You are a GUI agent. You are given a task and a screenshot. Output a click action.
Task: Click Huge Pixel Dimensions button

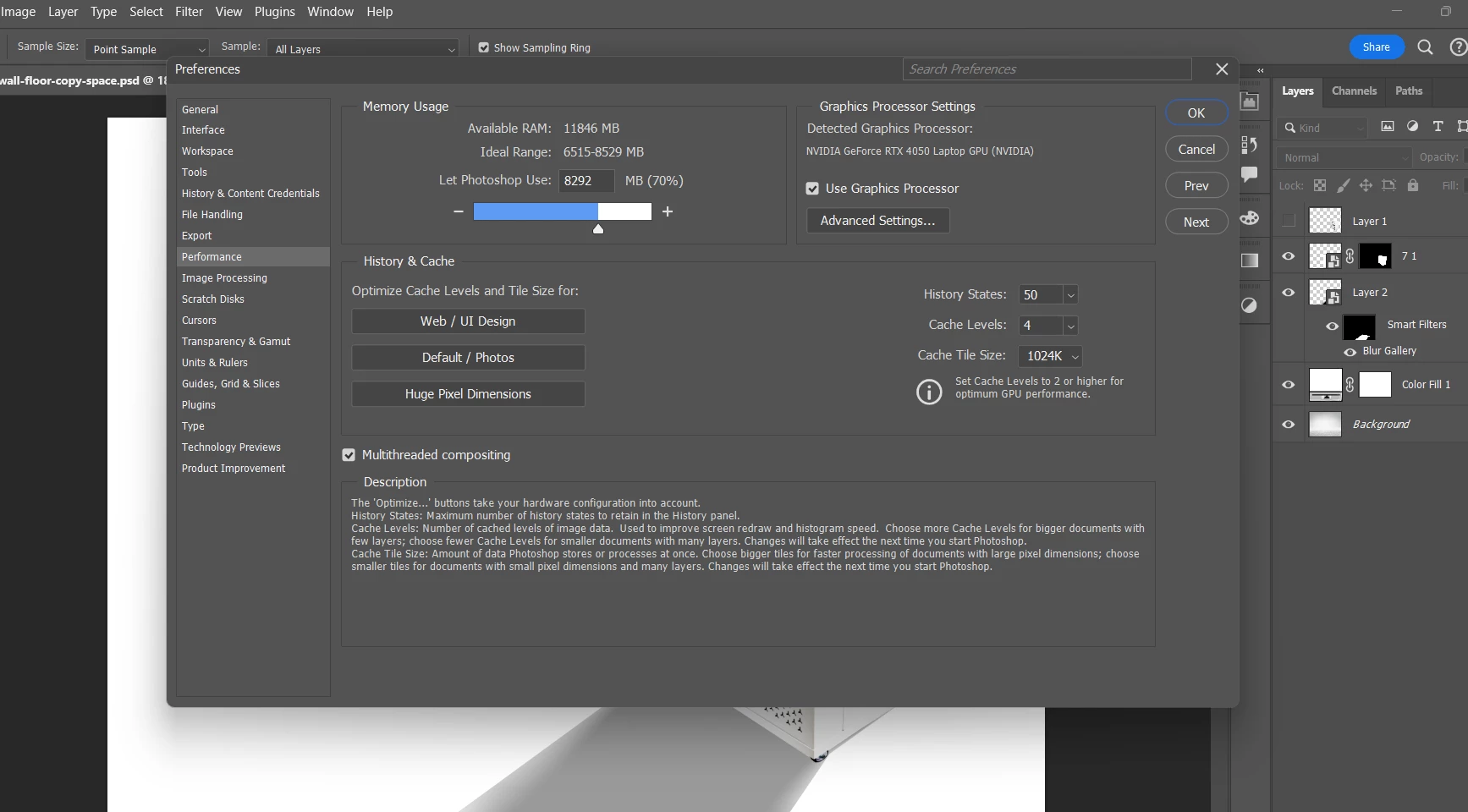(x=468, y=394)
